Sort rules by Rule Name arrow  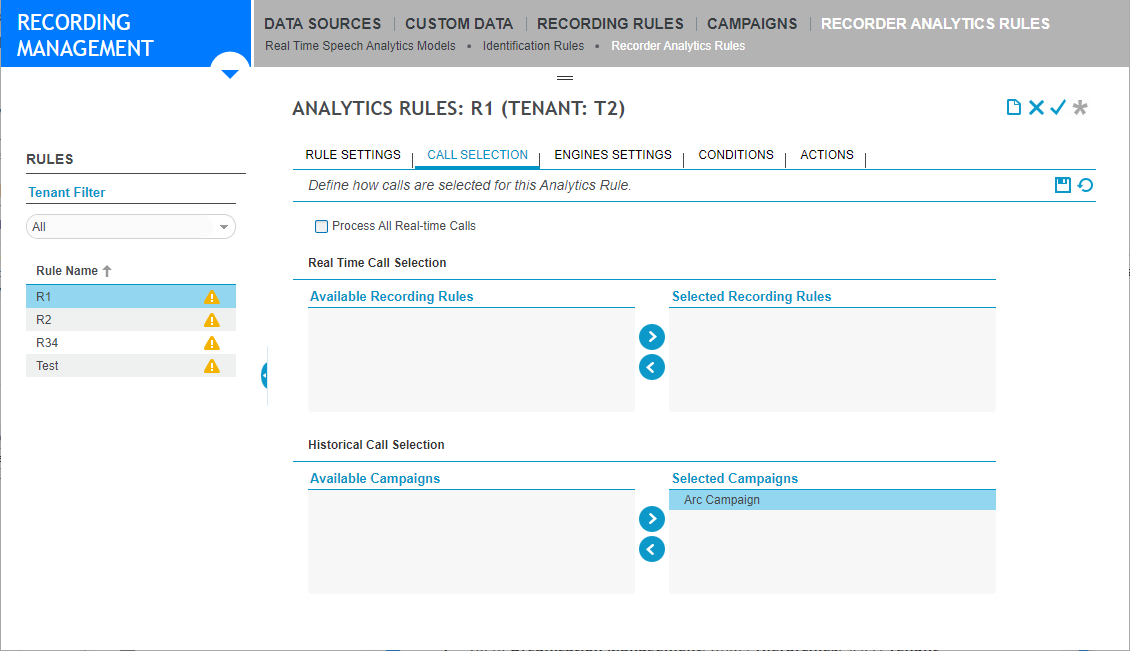tap(107, 271)
